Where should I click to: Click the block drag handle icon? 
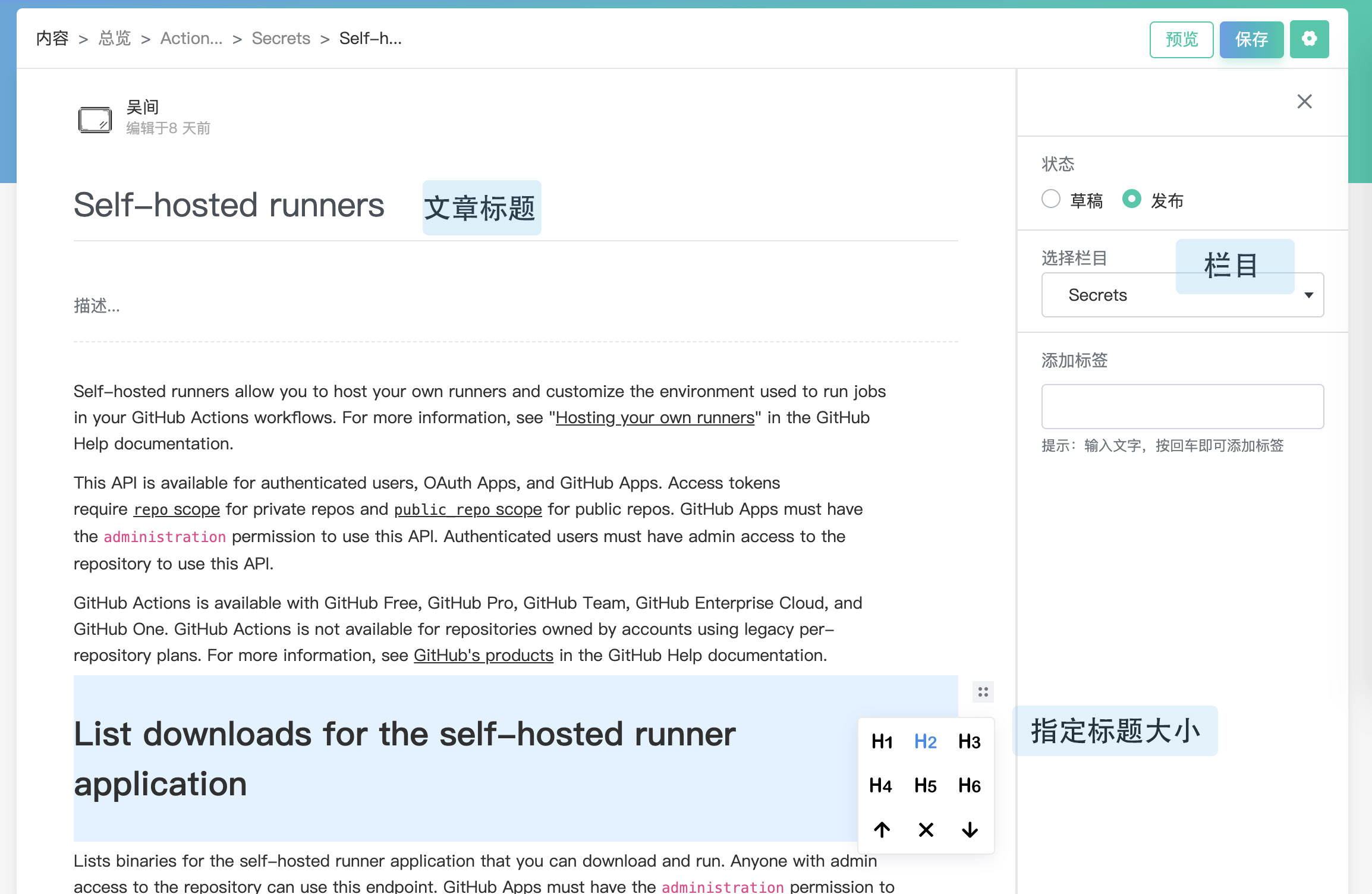click(x=983, y=692)
